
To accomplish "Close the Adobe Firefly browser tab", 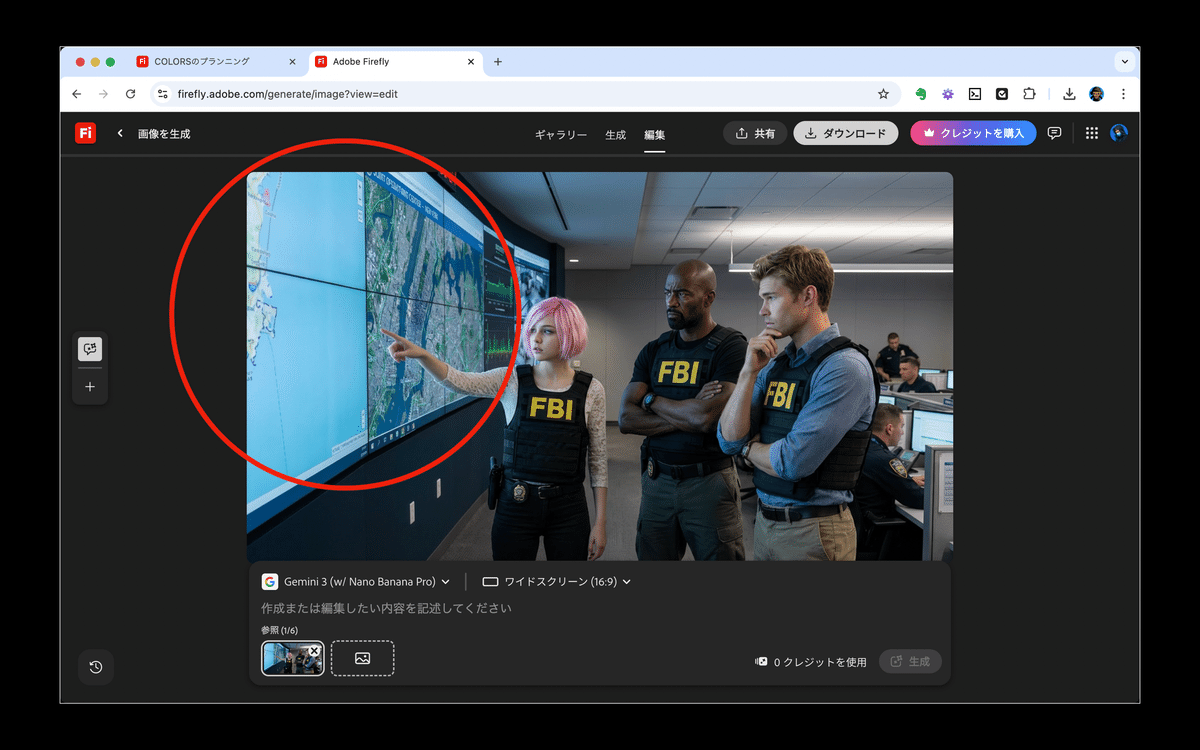I will (471, 62).
